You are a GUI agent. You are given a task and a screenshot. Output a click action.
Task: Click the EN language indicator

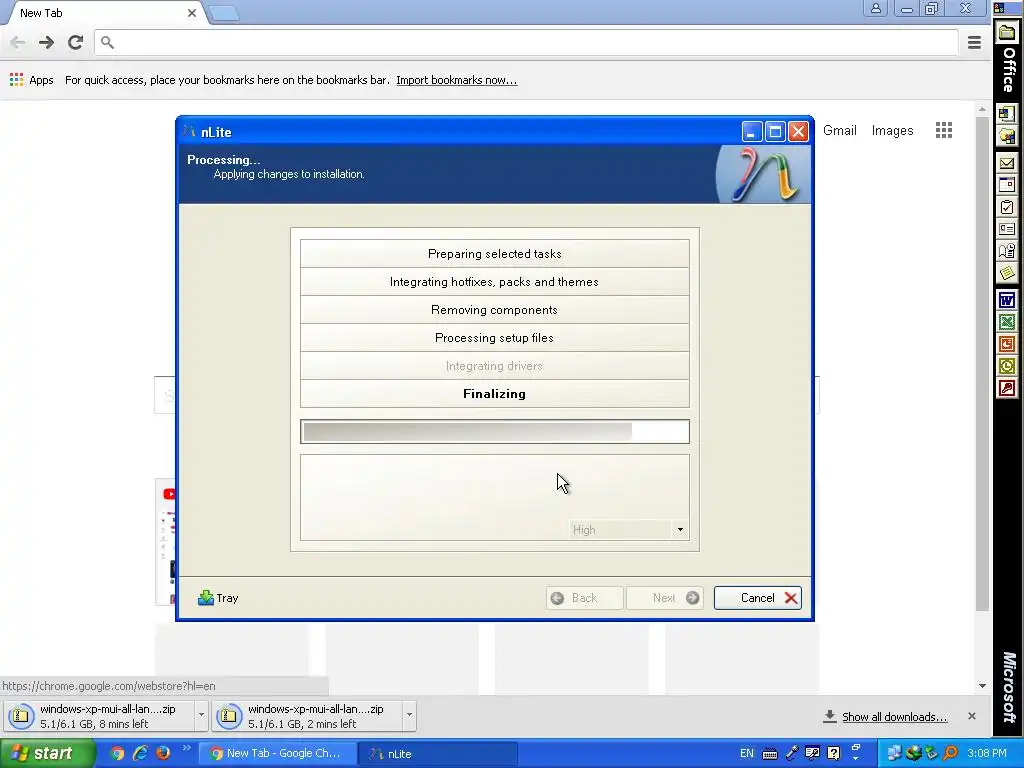coord(746,753)
